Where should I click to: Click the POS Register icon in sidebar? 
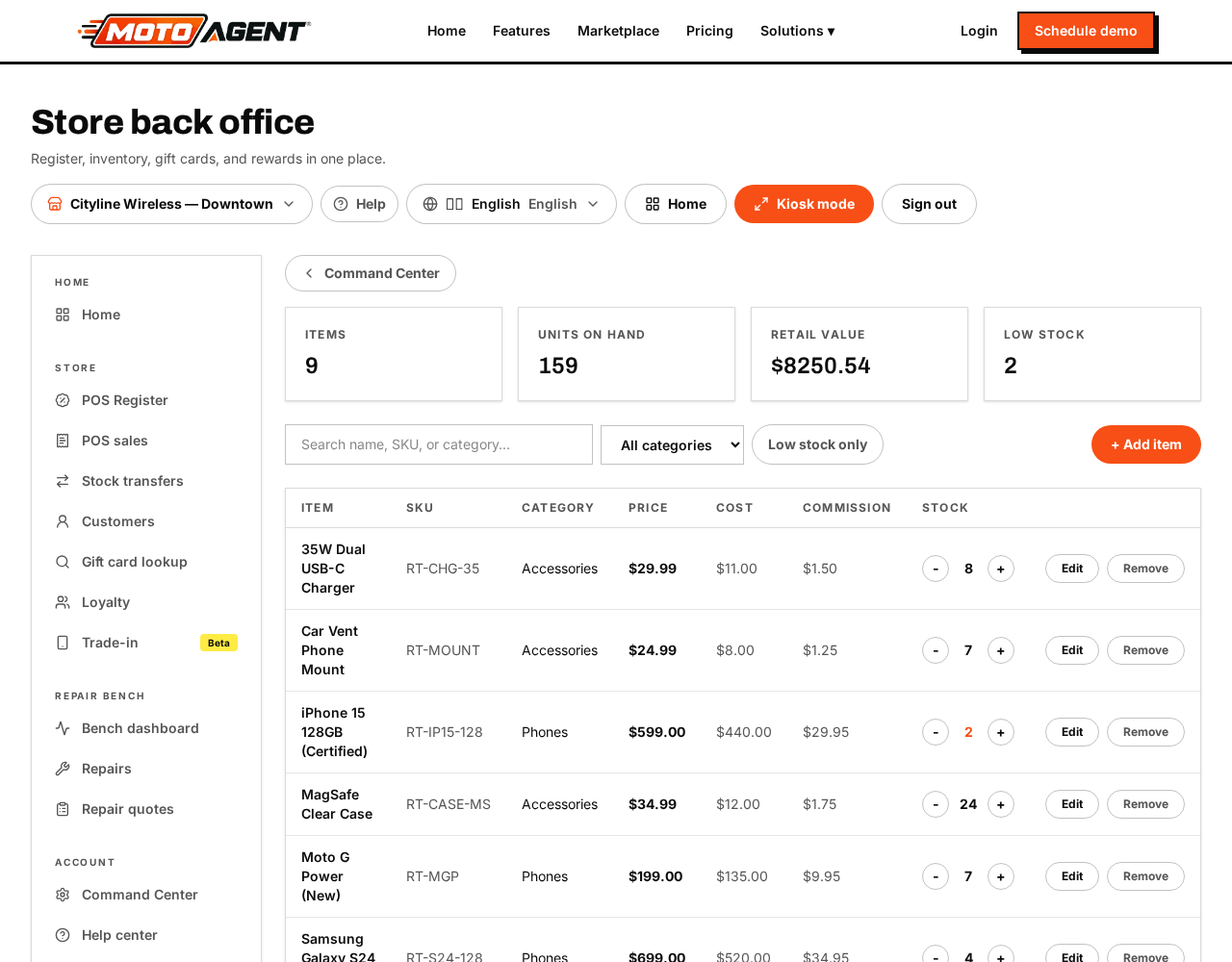[x=63, y=400]
